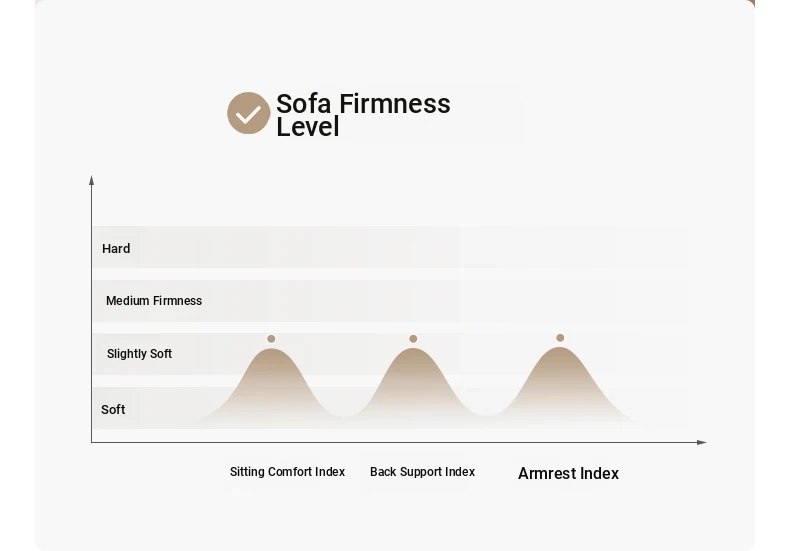The image size is (790, 551).
Task: Click the dot above Sitting Comfort peak
Action: (x=271, y=338)
